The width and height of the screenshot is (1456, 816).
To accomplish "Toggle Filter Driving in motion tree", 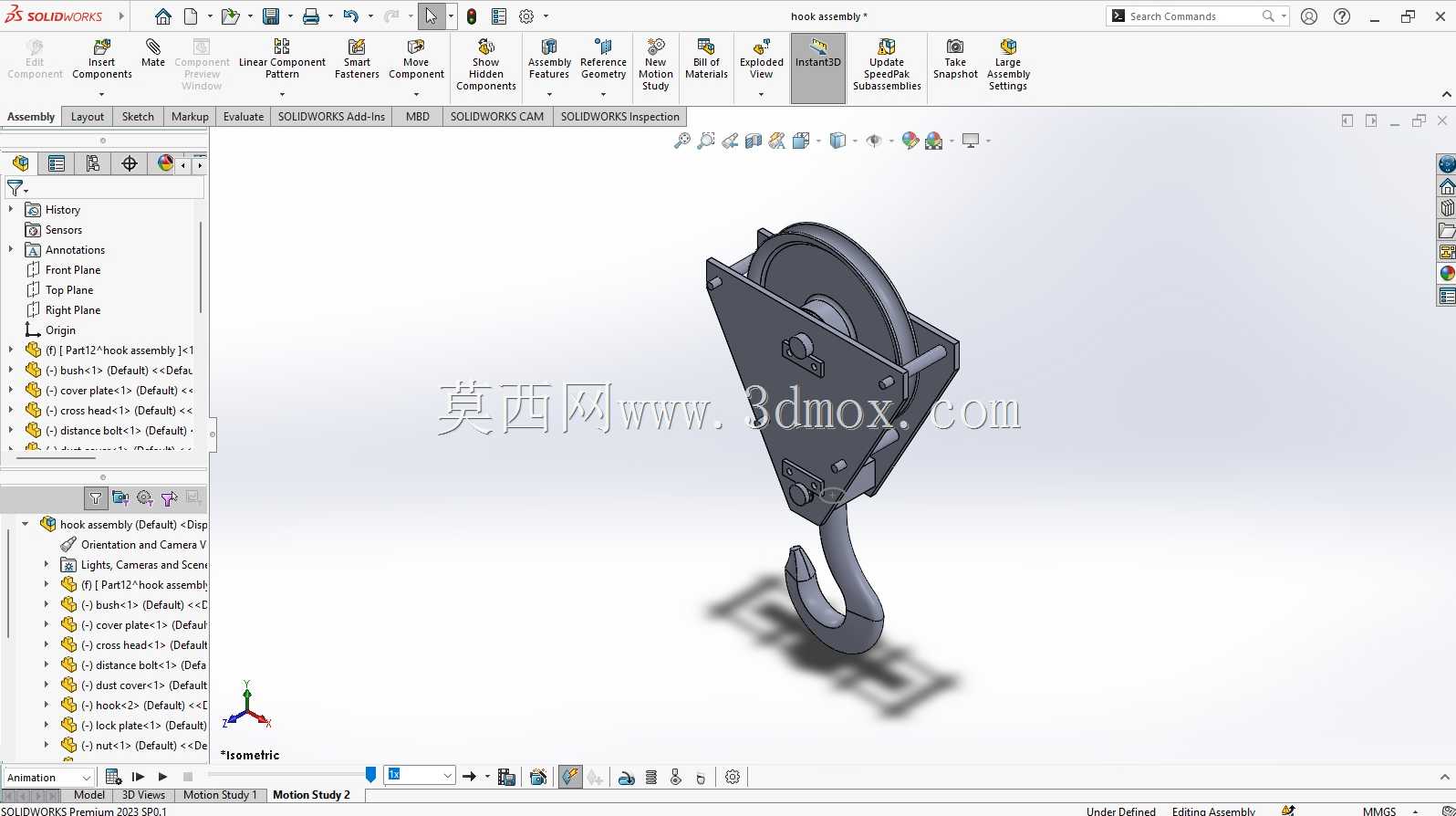I will 144,497.
